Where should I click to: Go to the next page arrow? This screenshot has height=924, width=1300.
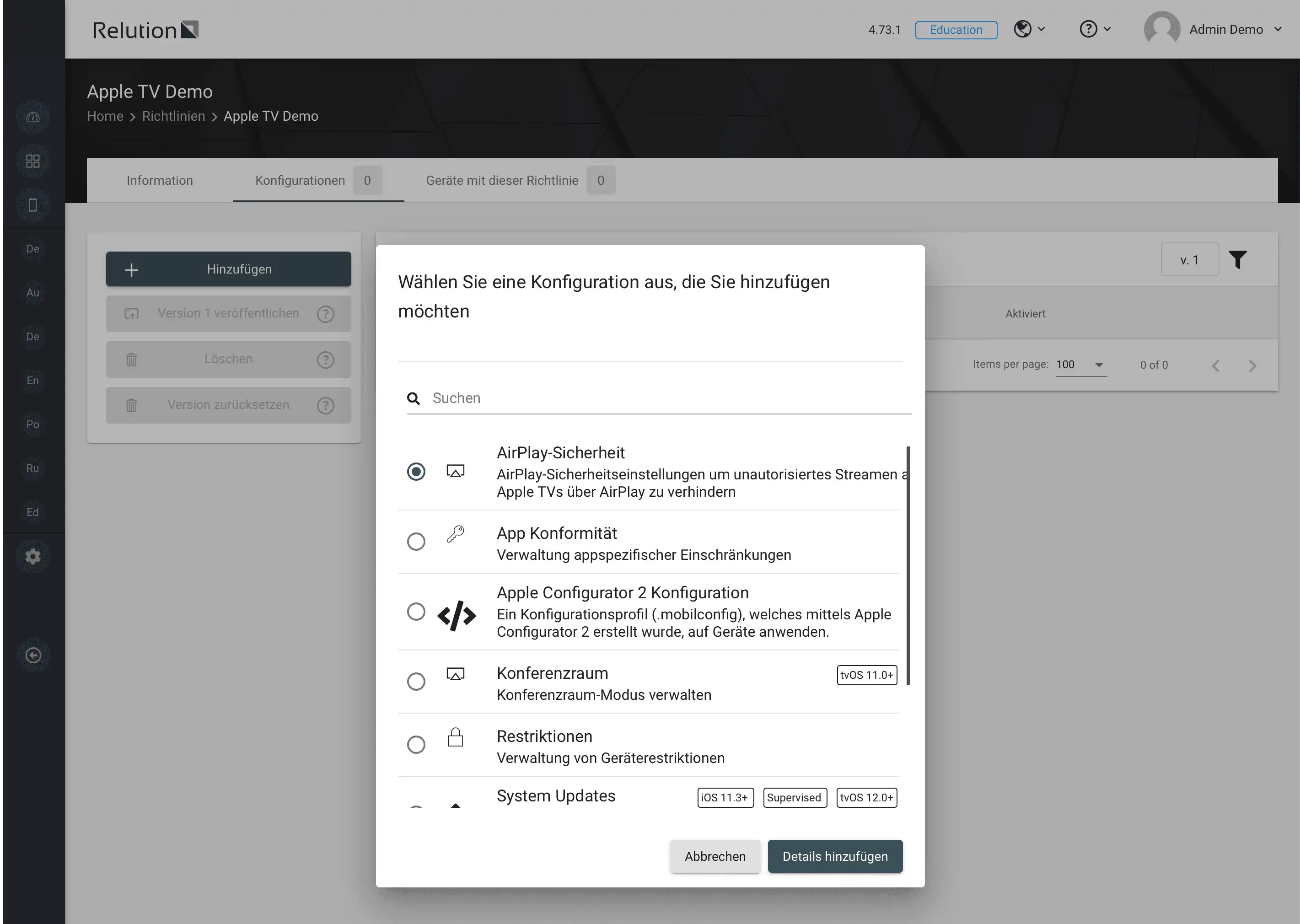[1252, 365]
